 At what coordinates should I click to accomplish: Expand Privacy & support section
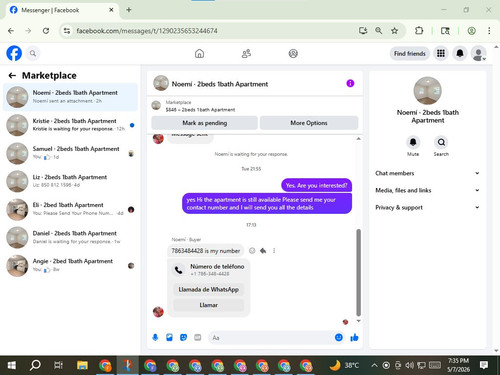(x=428, y=207)
